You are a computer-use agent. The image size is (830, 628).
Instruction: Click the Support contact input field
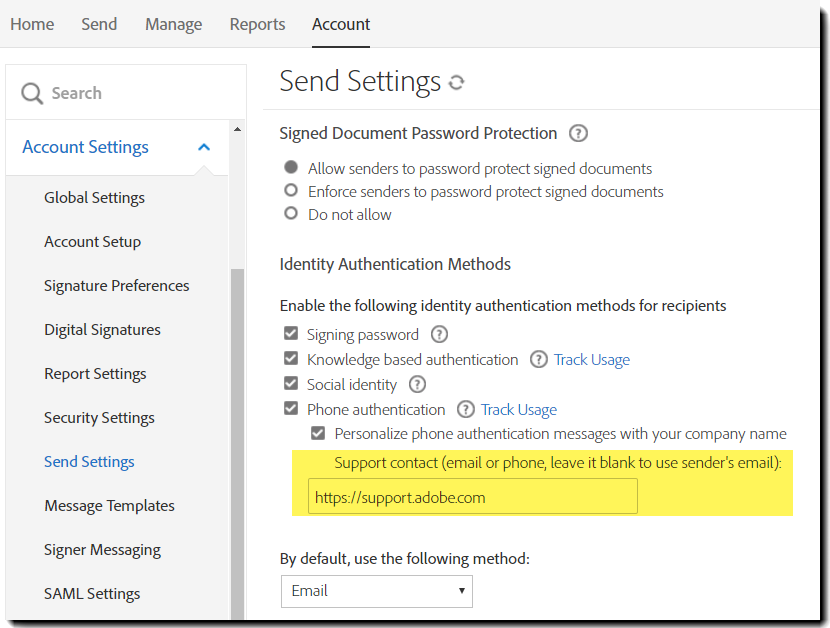tap(473, 496)
